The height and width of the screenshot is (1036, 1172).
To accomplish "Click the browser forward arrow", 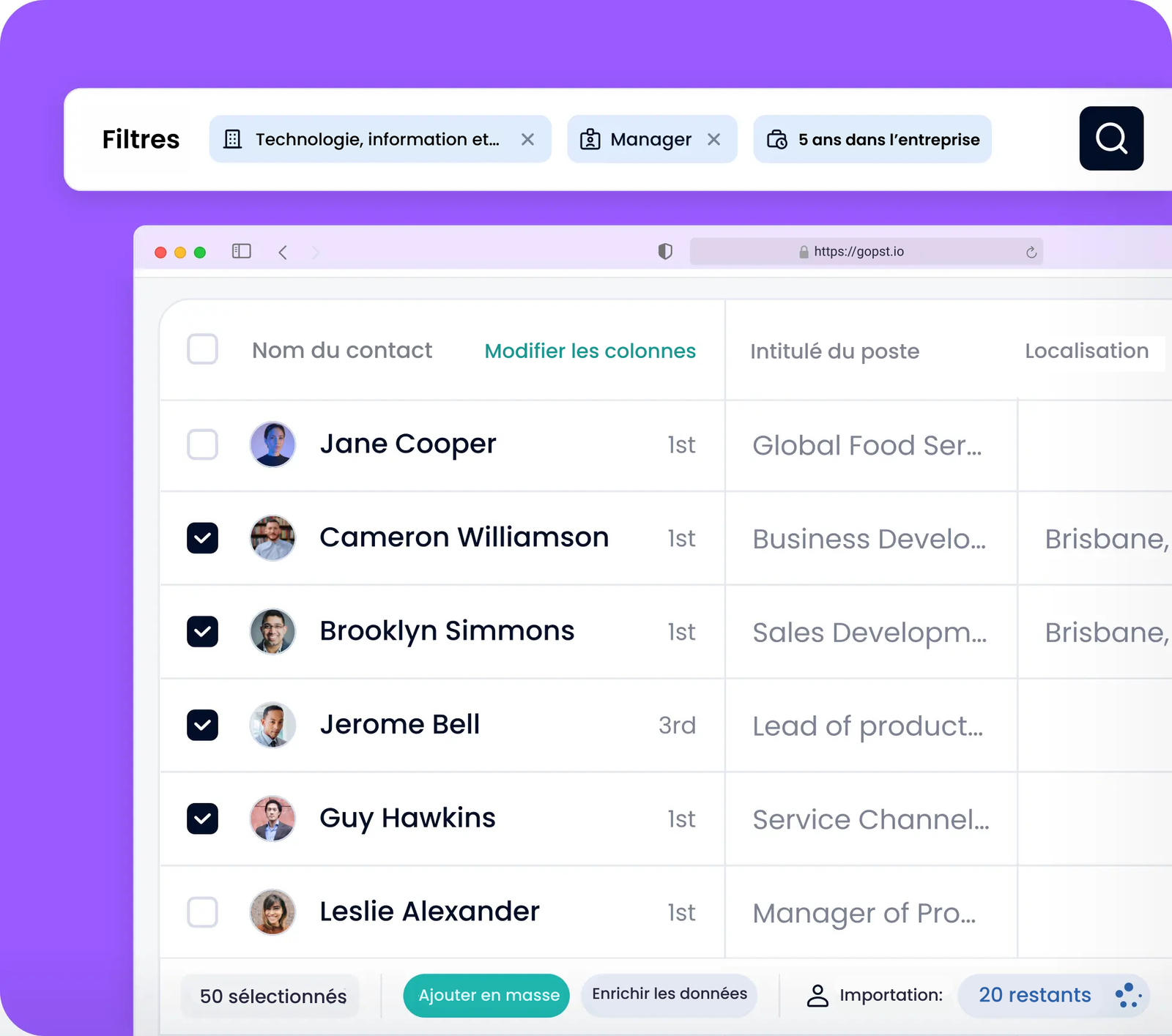I will (316, 252).
